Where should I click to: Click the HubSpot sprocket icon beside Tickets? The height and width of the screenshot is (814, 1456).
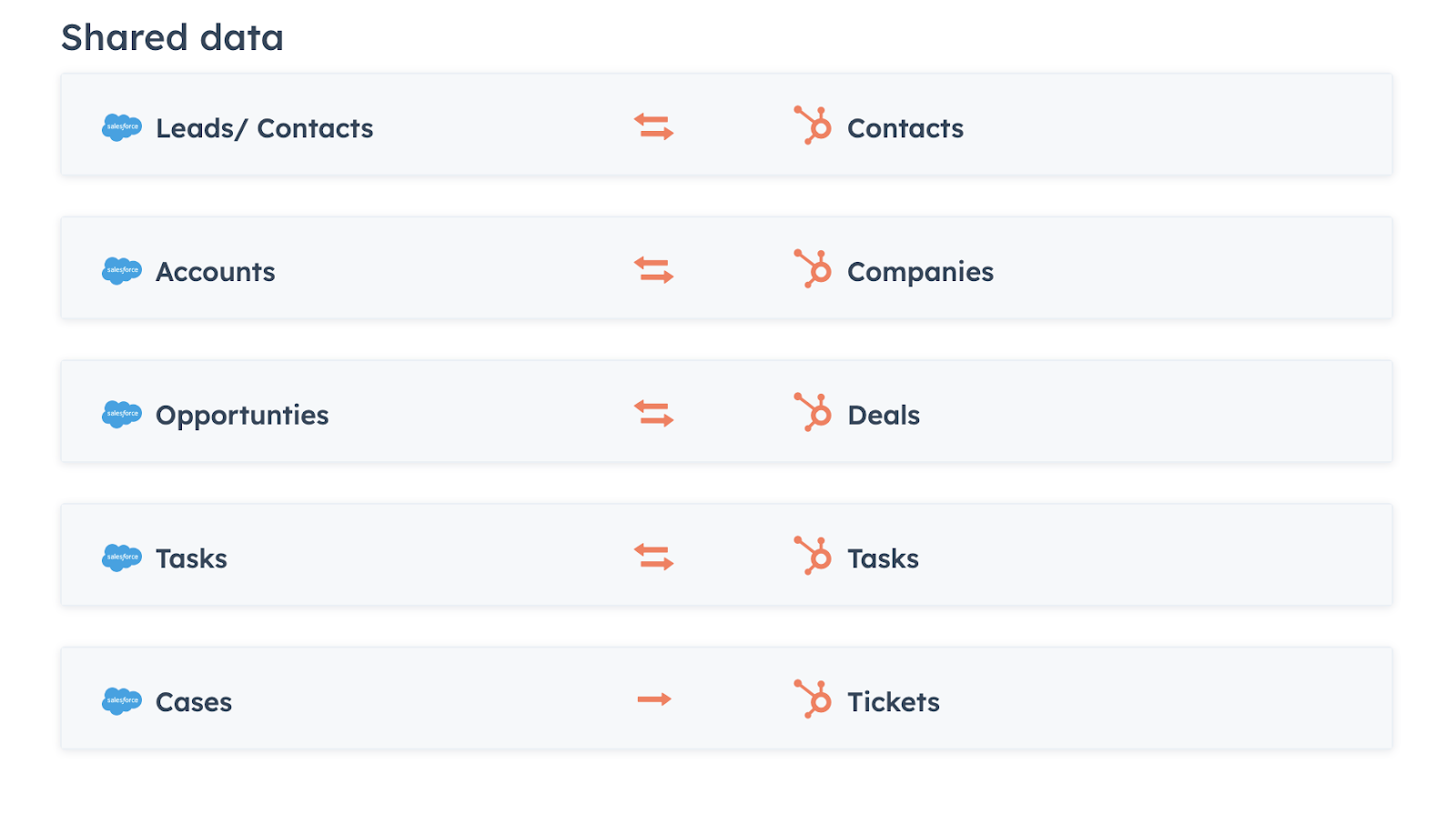(813, 699)
